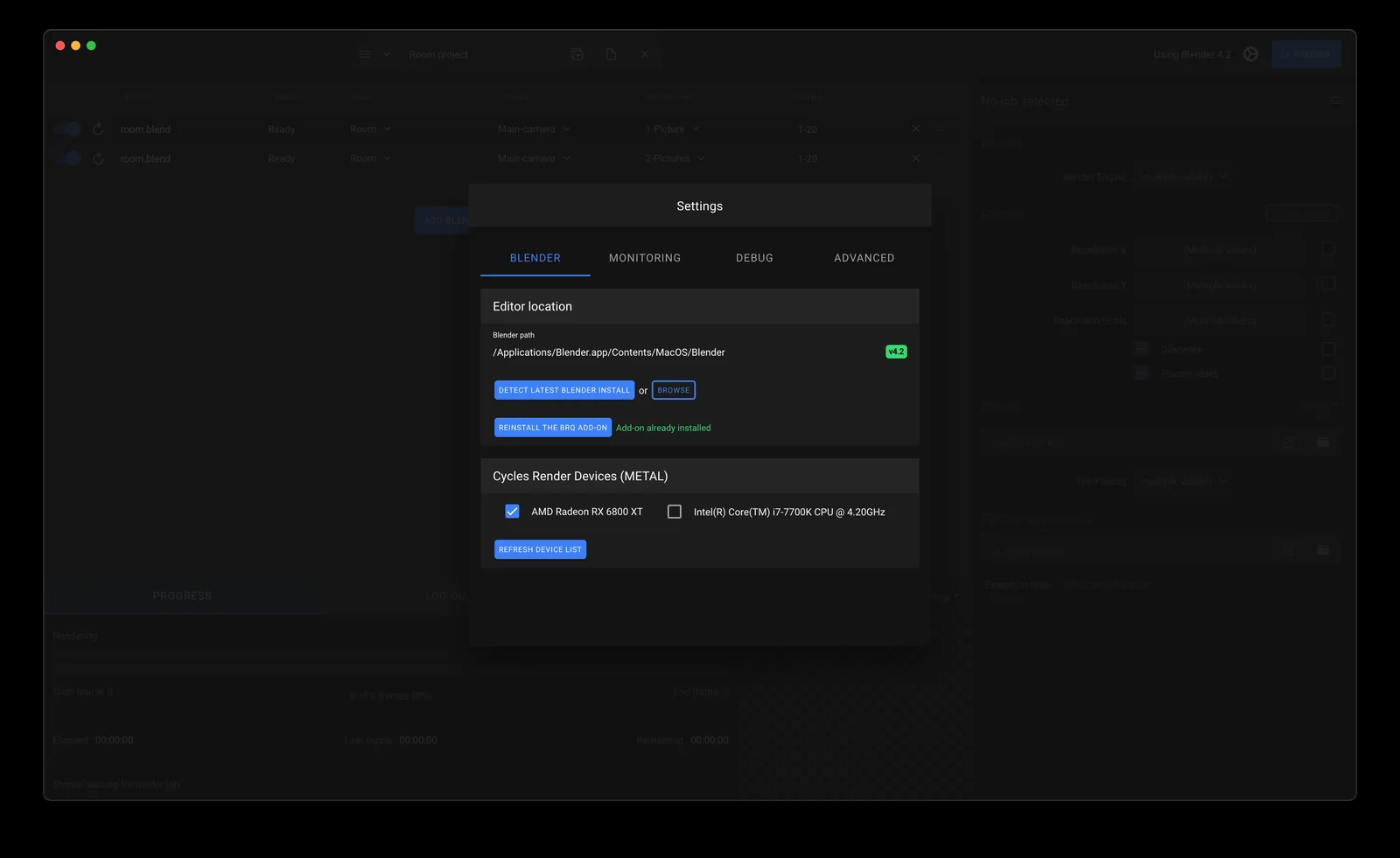Enable the Intel Core i7-7700K CPU render device

point(675,511)
